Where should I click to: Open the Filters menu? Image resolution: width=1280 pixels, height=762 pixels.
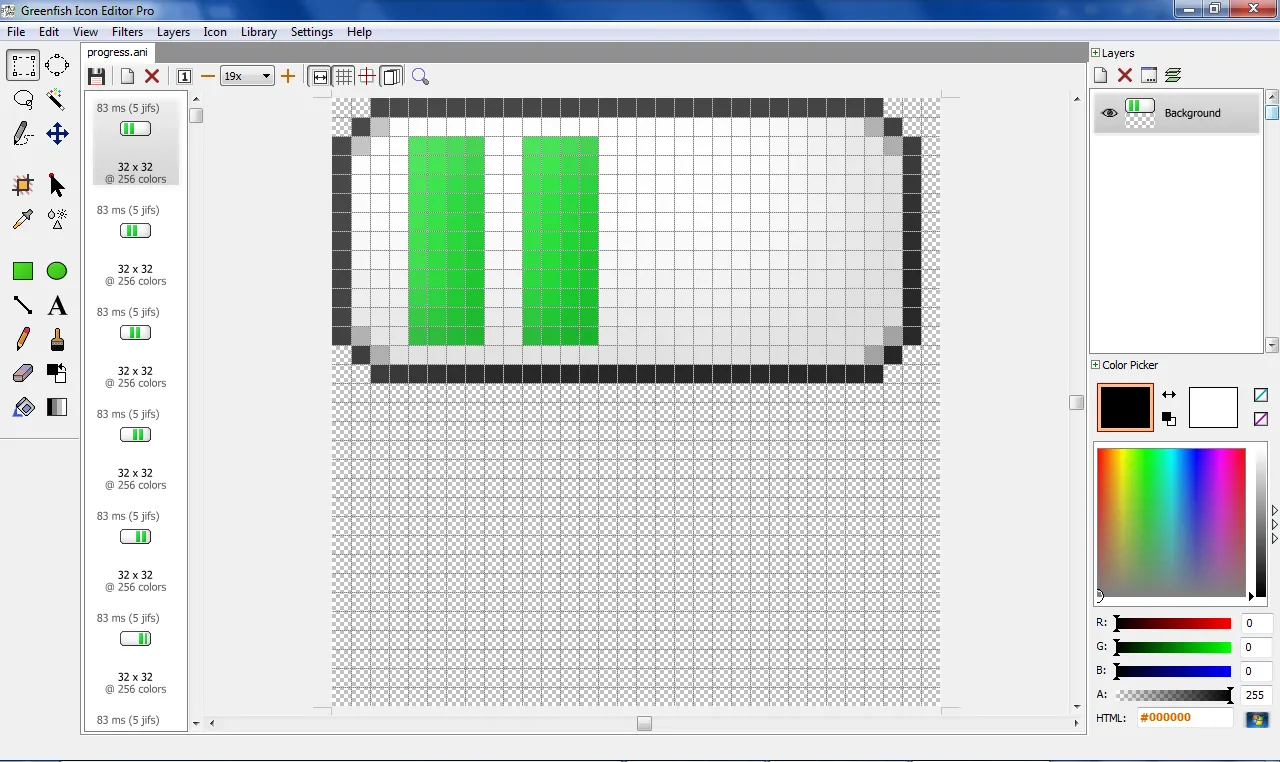click(x=127, y=31)
